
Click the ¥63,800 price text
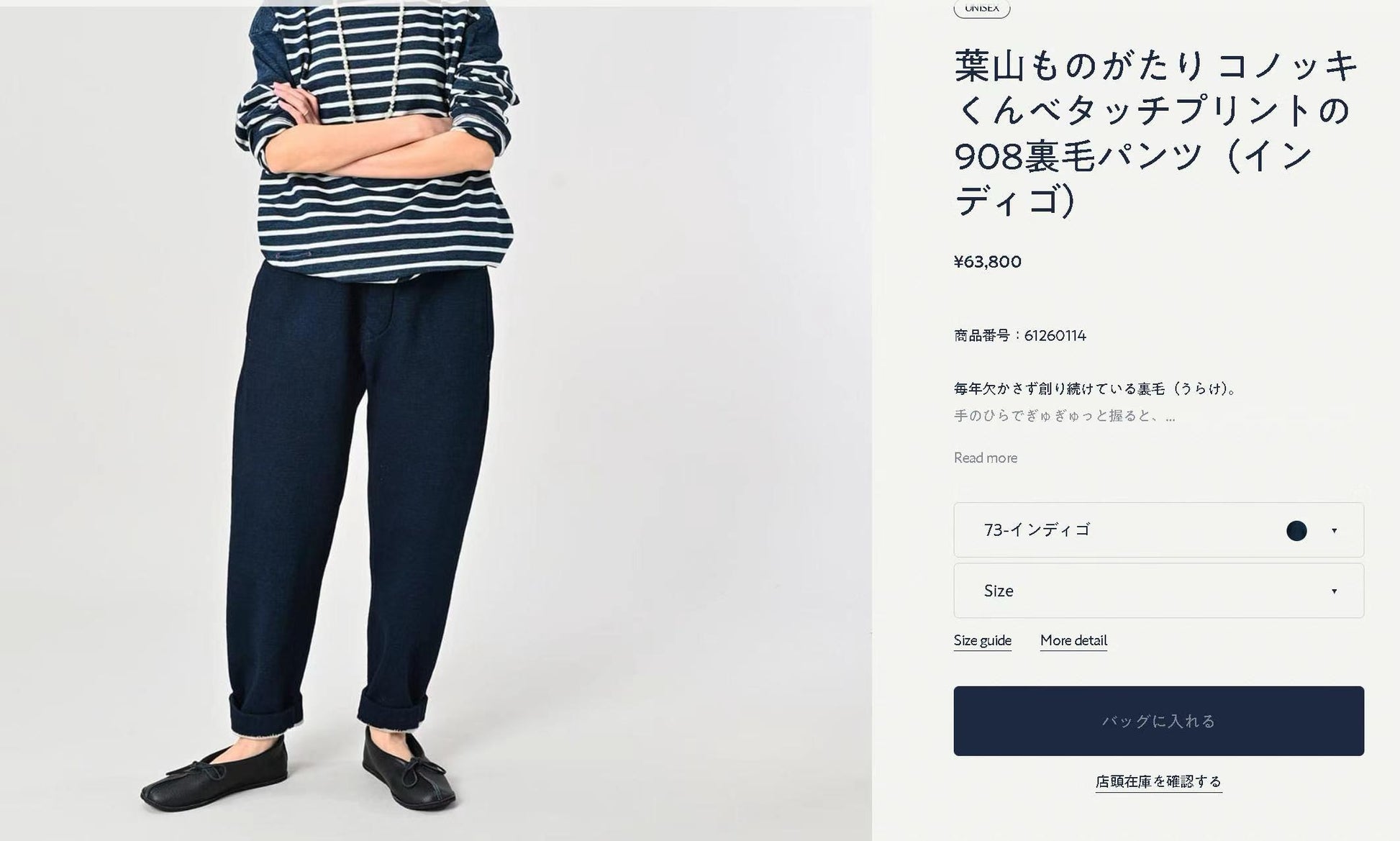987,262
